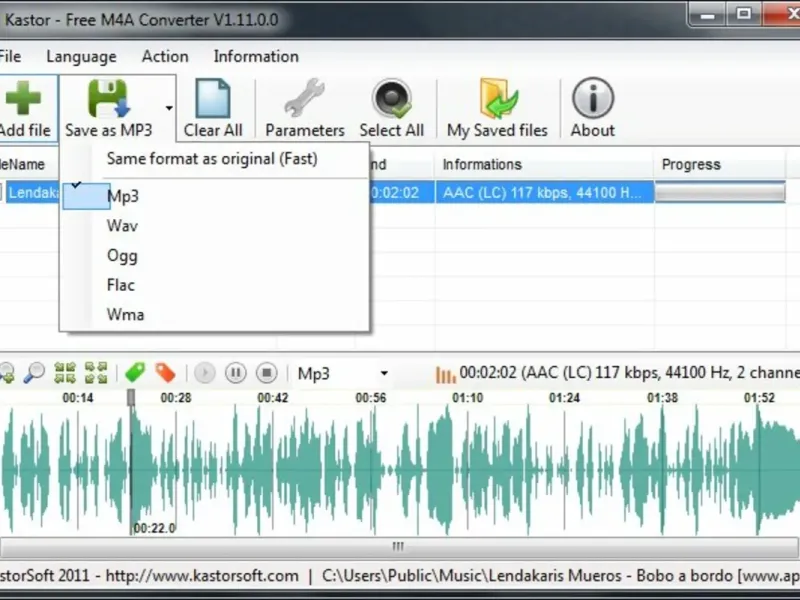Click the 00:22.0 position label
The height and width of the screenshot is (600, 800).
point(155,528)
